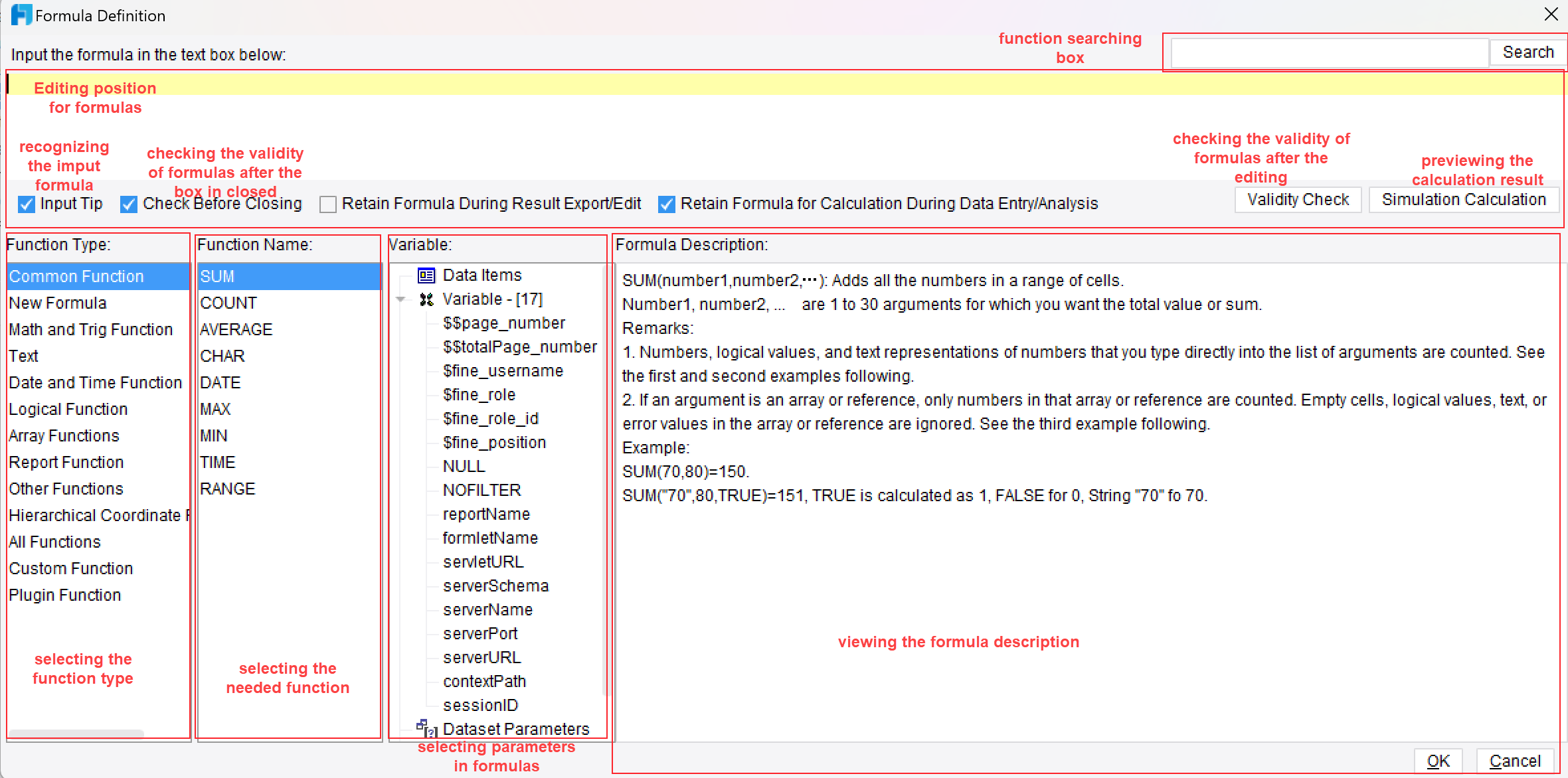Viewport: 1568px width, 778px height.
Task: Toggle Retain Formula for Calculation During Data Entry
Action: point(667,204)
